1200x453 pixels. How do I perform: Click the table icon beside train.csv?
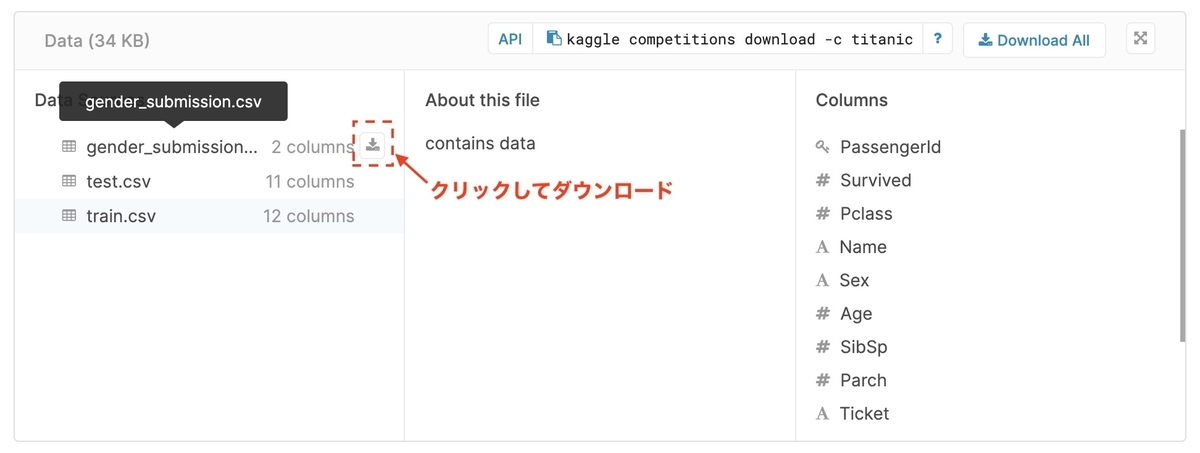[69, 216]
